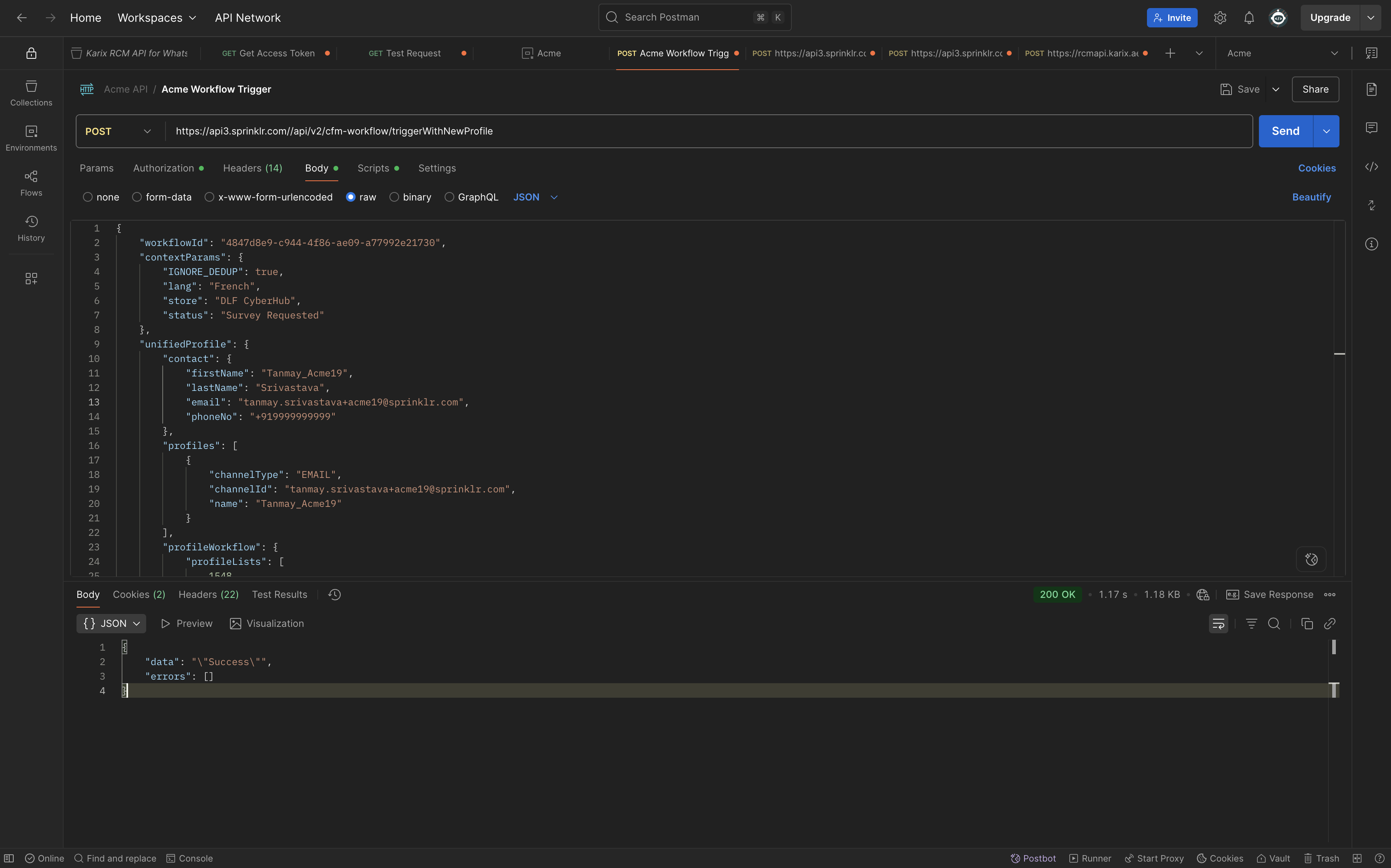Switch to the Authorization tab
The image size is (1391, 868).
tap(168, 168)
